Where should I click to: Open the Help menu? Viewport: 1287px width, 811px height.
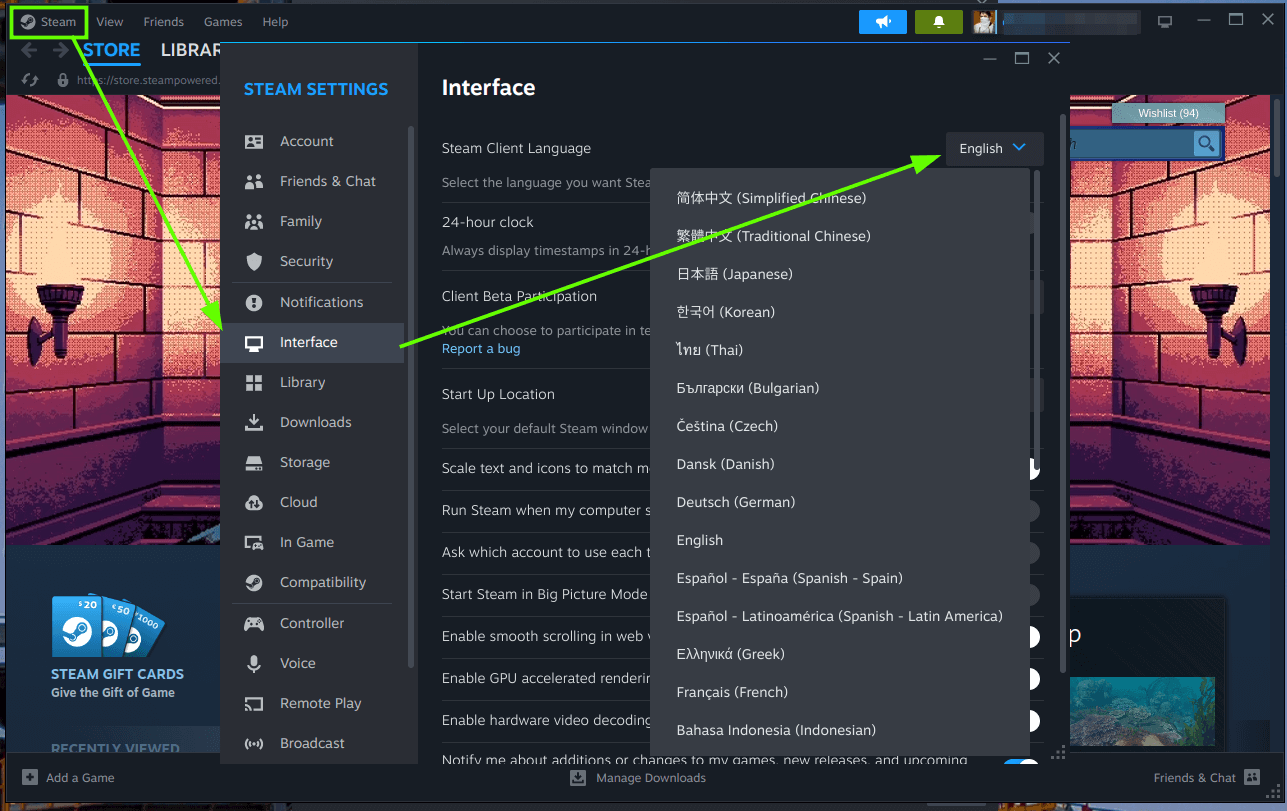(x=275, y=22)
